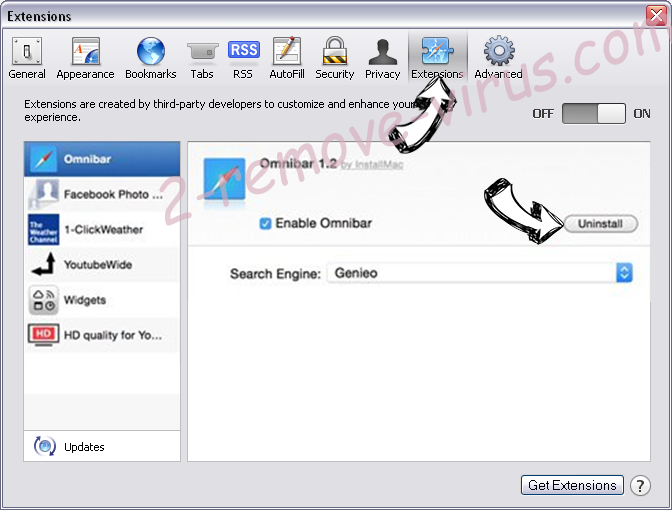Select the Facebook Photo extension in list
This screenshot has width=672, height=510.
coord(102,194)
